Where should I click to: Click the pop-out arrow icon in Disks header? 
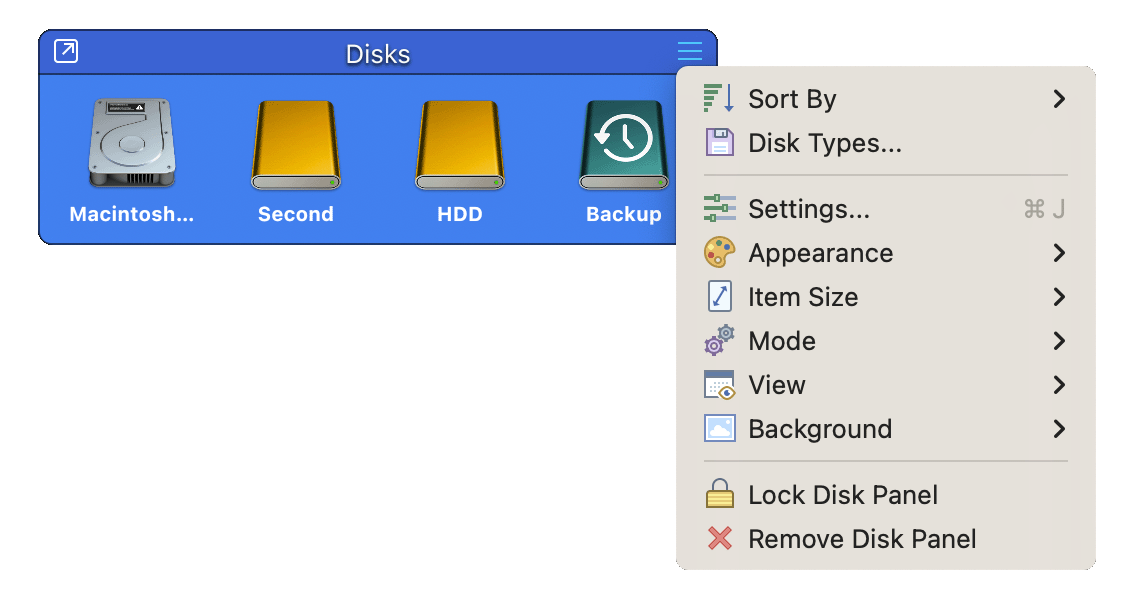pyautogui.click(x=66, y=51)
